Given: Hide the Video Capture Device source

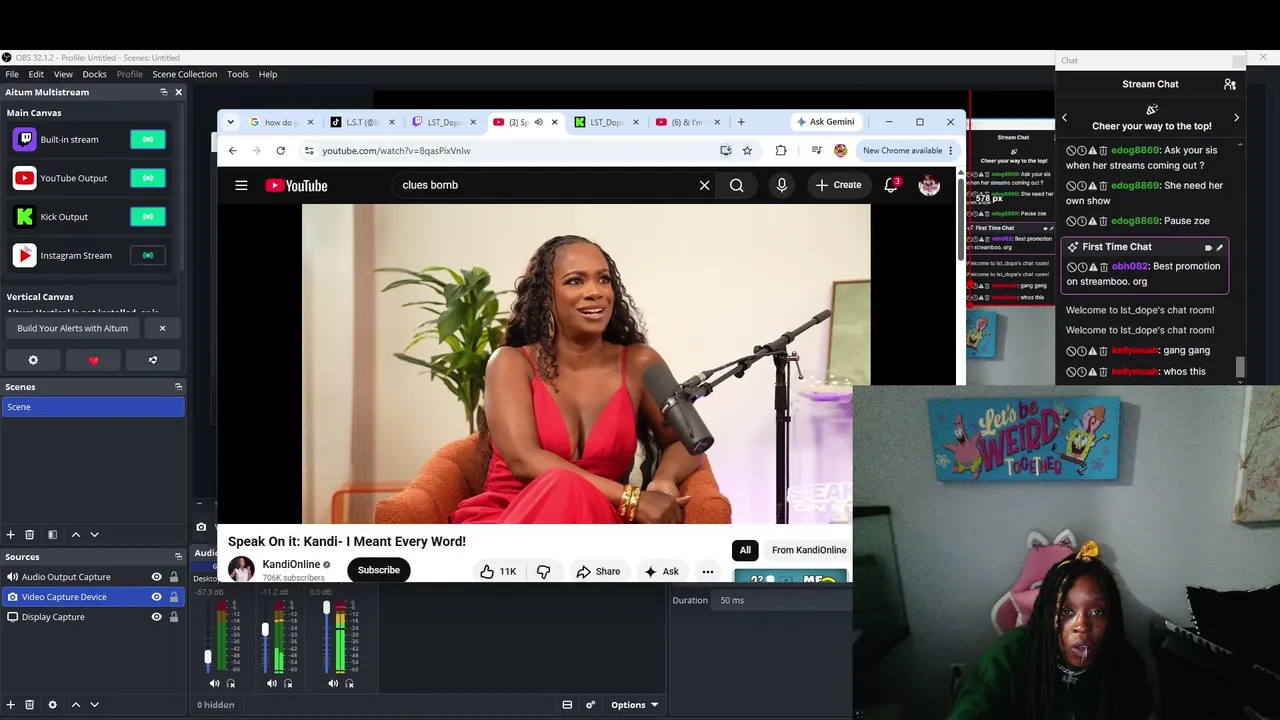Looking at the screenshot, I should pos(156,597).
